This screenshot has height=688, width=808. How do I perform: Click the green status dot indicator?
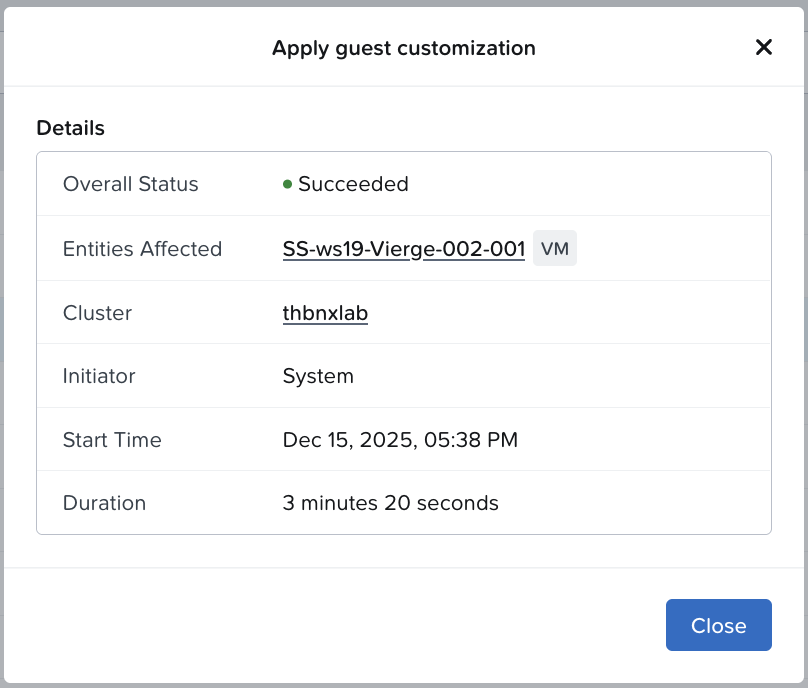tap(287, 184)
